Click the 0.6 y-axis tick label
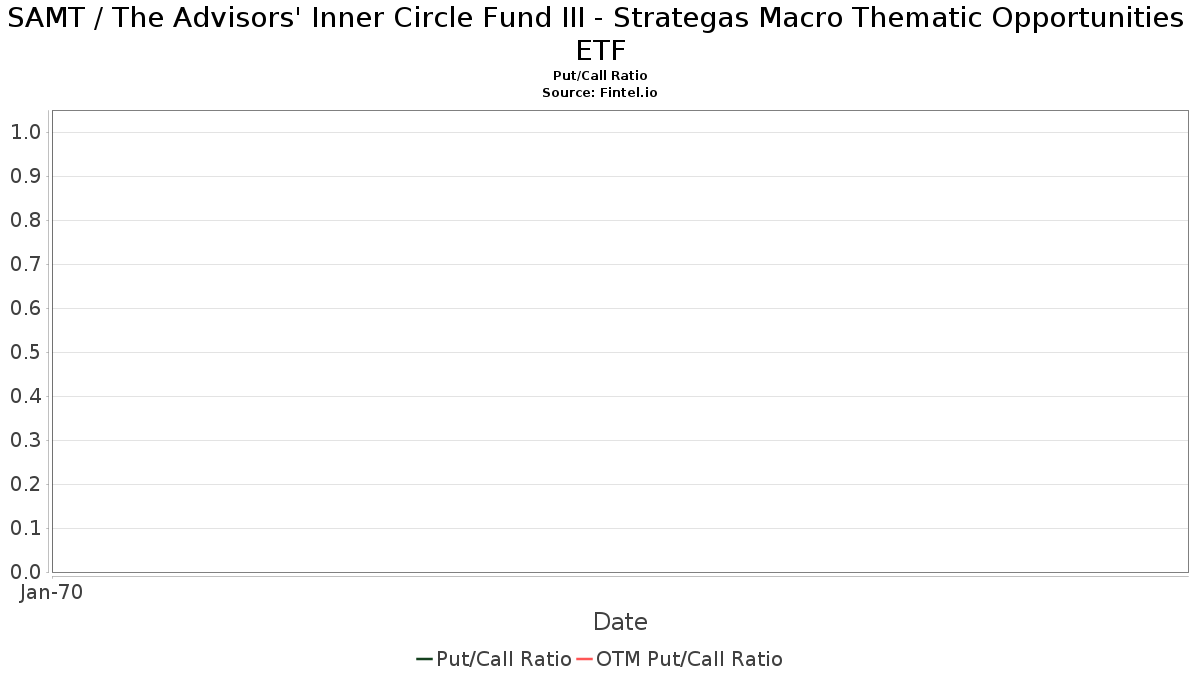The height and width of the screenshot is (675, 1200). (x=26, y=308)
